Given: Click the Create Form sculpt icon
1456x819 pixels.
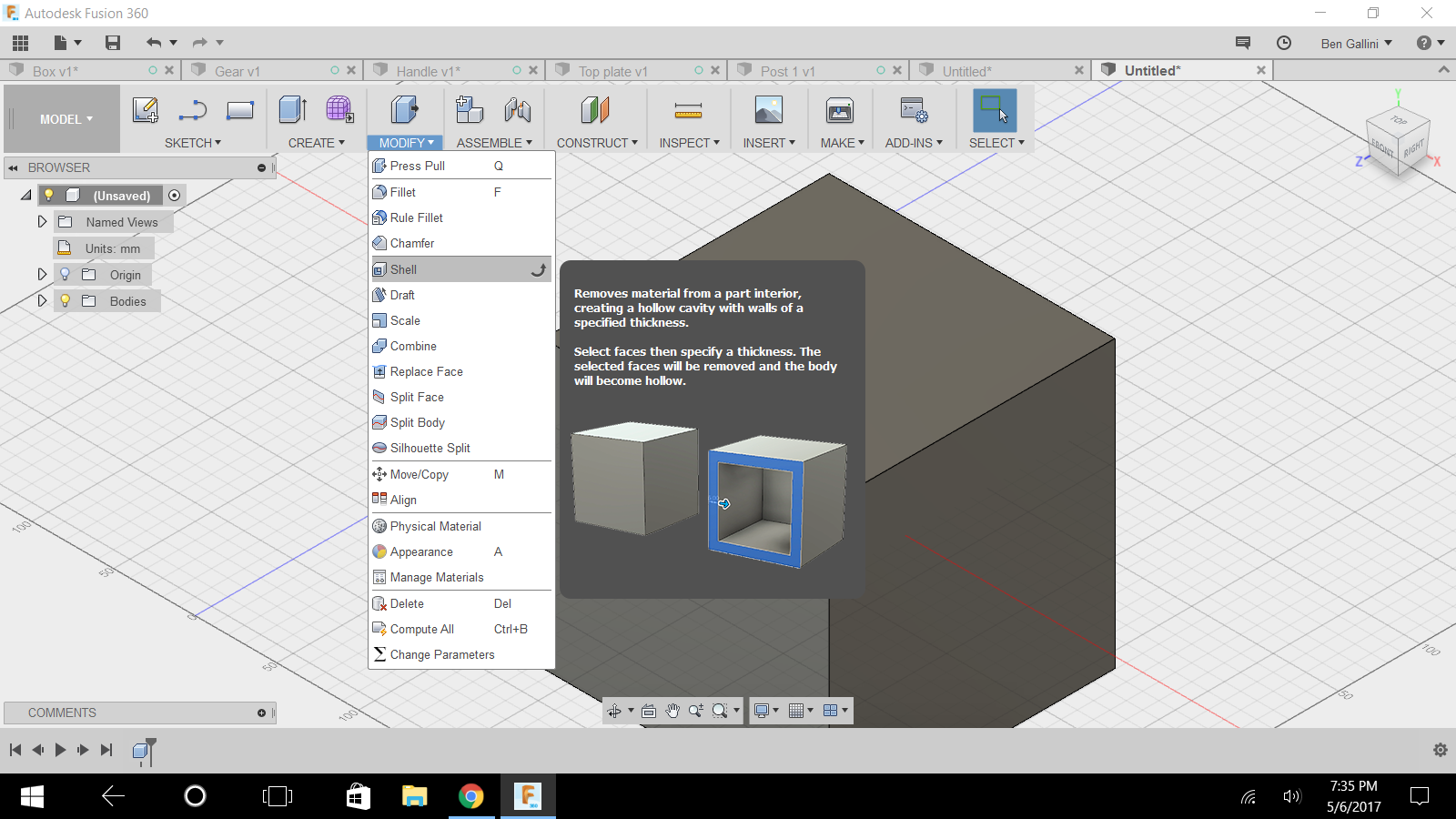Looking at the screenshot, I should [x=339, y=110].
